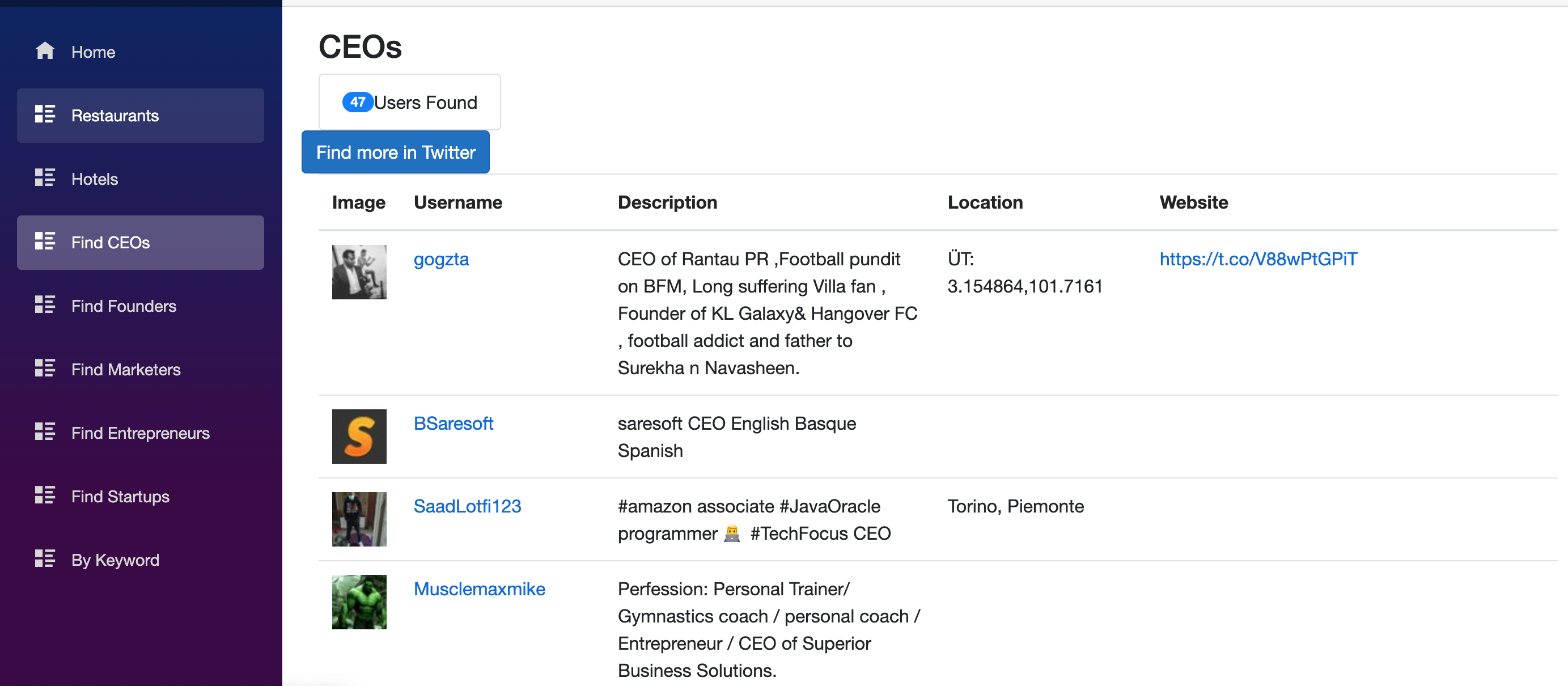This screenshot has height=686, width=1568.
Task: Click the By Keyword list icon
Action: coord(44,560)
